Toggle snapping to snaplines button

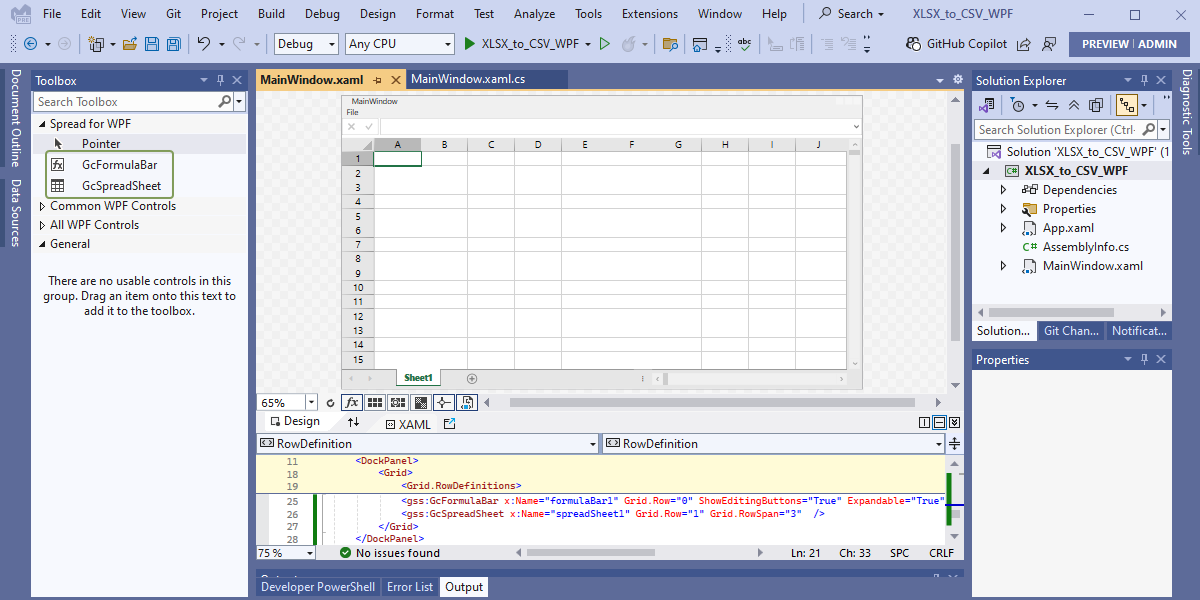444,402
